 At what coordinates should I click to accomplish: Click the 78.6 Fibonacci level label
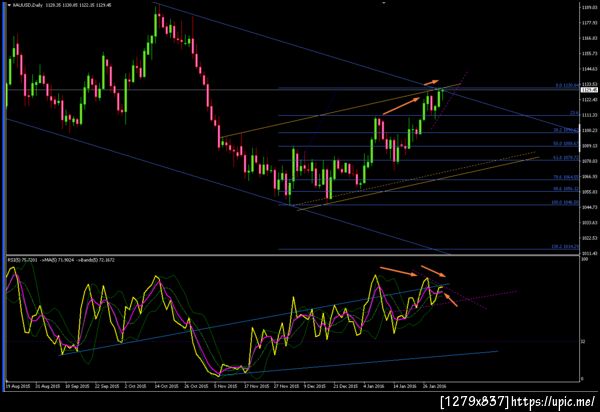[566, 177]
